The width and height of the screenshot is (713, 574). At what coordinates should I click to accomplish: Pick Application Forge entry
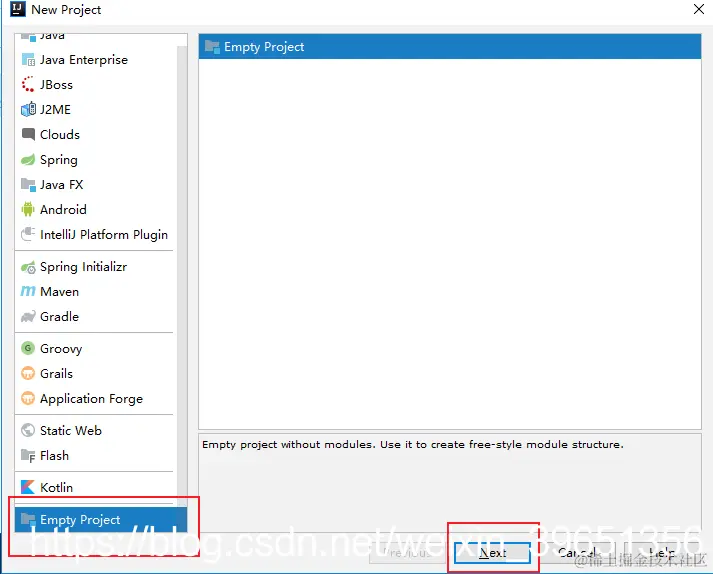pos(94,398)
